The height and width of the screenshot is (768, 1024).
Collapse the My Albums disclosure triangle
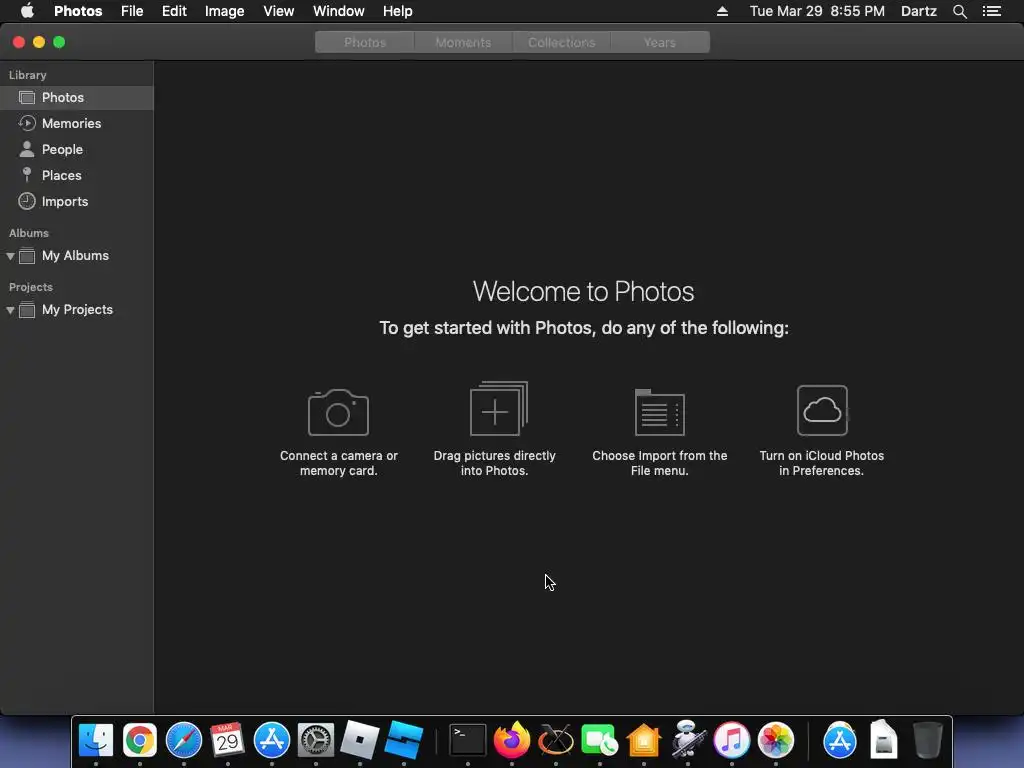(x=10, y=256)
